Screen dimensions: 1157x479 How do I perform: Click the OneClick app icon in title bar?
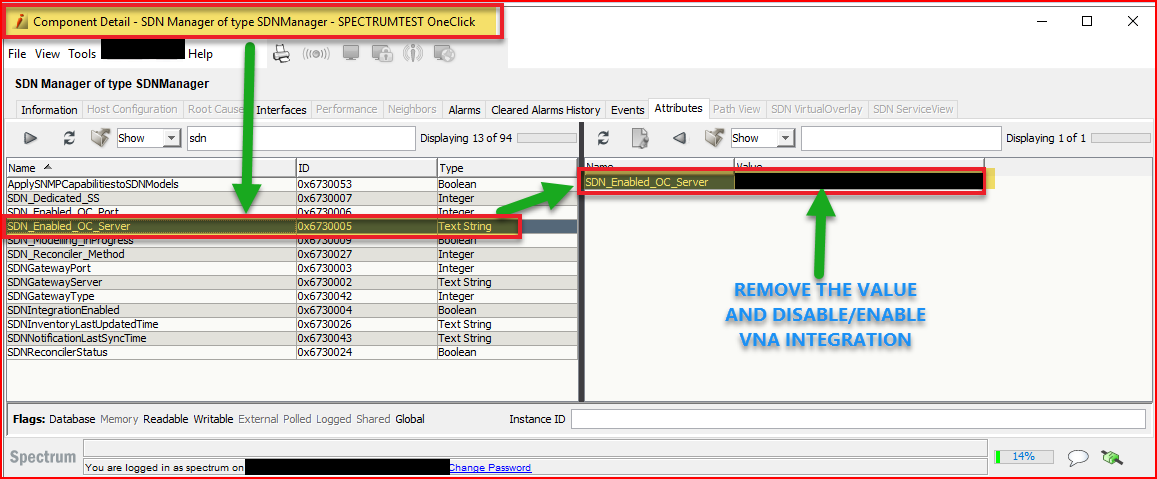(x=22, y=21)
